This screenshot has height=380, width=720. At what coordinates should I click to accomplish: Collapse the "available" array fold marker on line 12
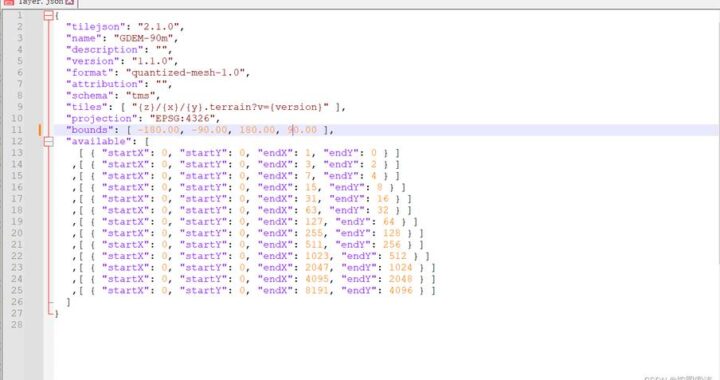pyautogui.click(x=49, y=142)
